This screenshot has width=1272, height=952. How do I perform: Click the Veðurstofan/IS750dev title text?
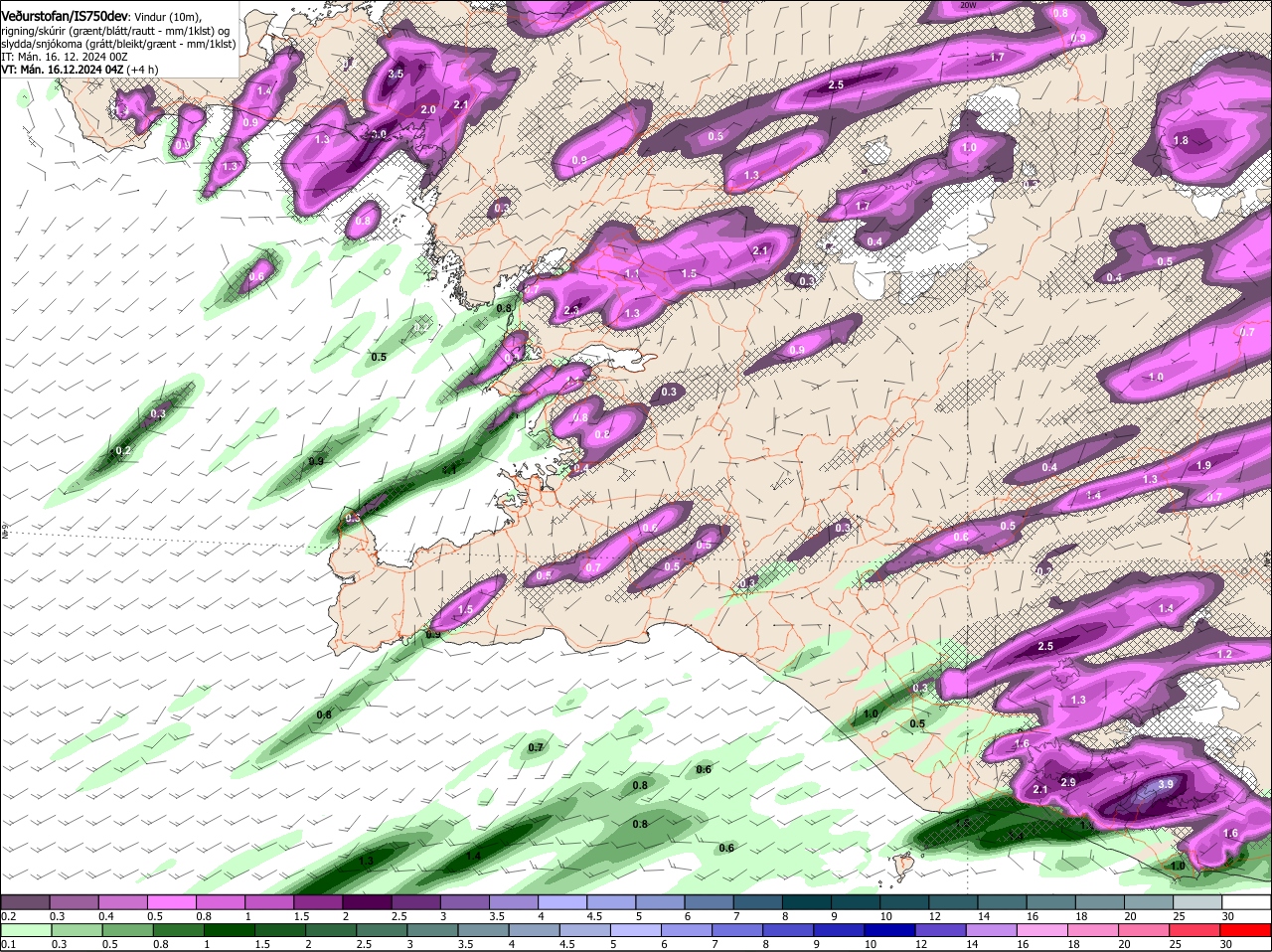65,16
